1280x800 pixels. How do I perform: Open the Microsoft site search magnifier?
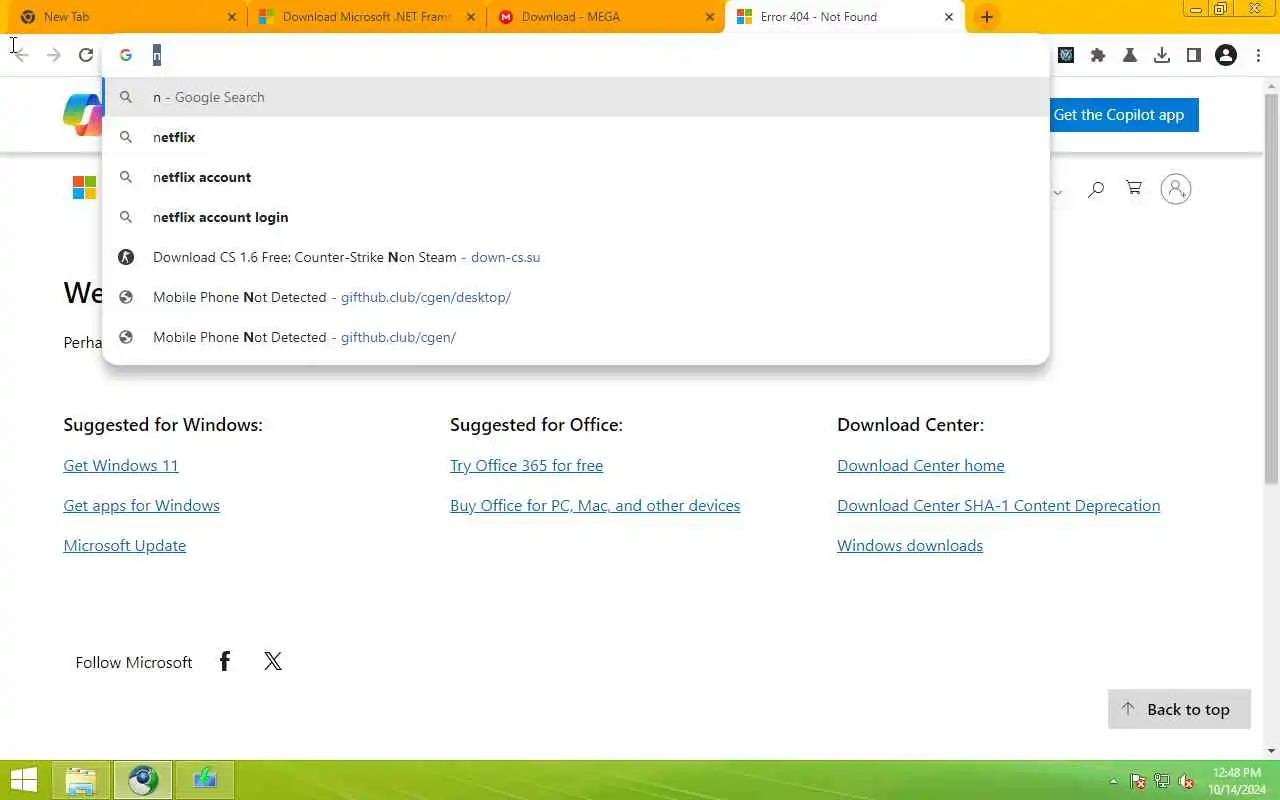click(x=1096, y=189)
